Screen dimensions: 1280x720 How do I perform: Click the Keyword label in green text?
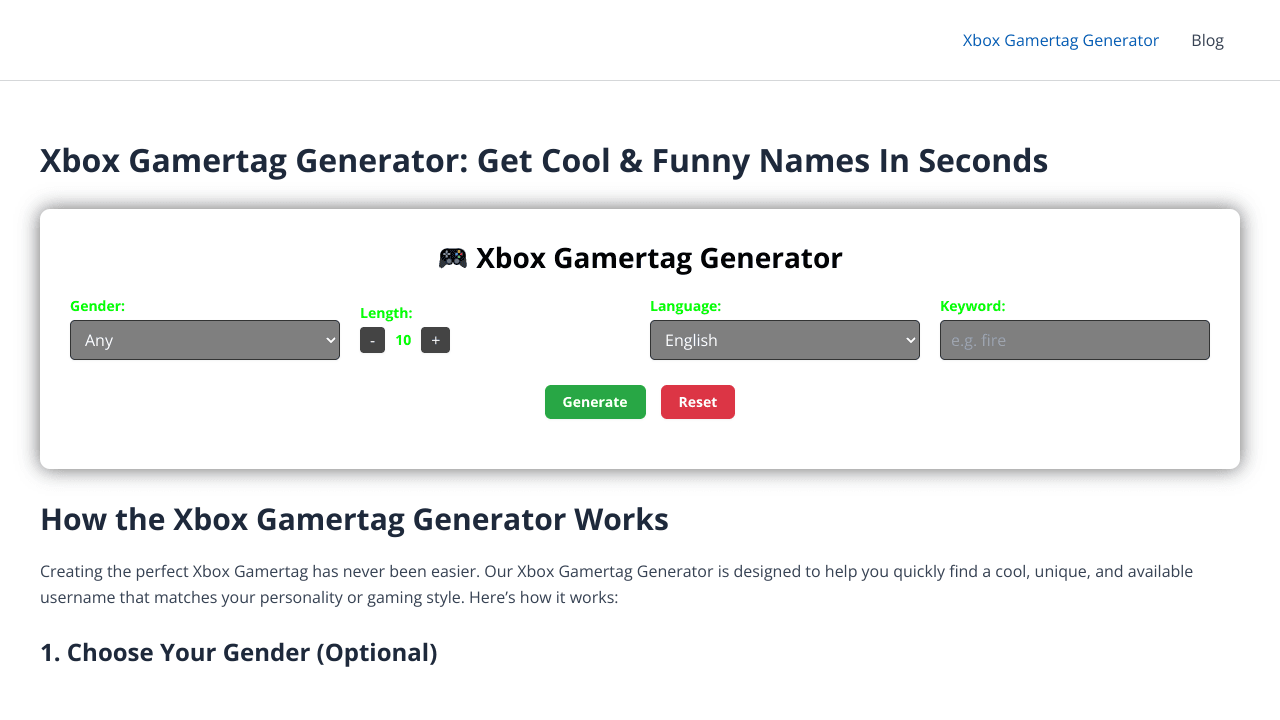[x=973, y=306]
